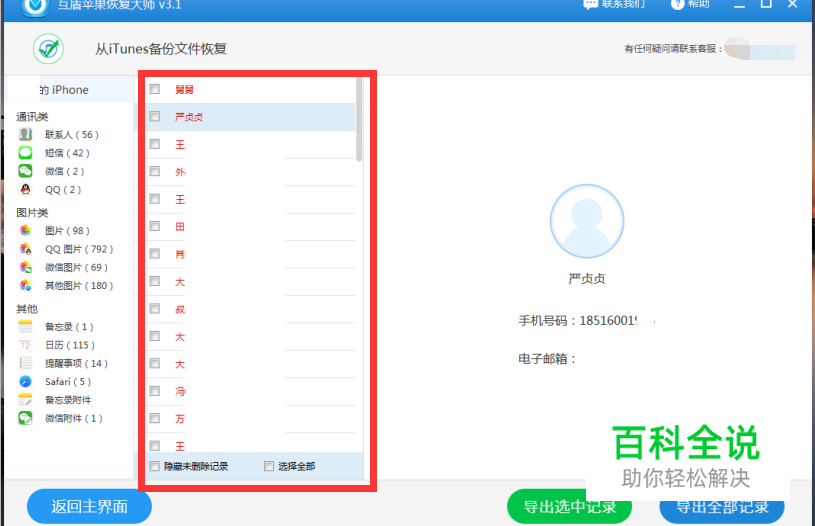Select the 微信附件 ( 1 ) category
Image resolution: width=815 pixels, height=526 pixels.
[74, 418]
